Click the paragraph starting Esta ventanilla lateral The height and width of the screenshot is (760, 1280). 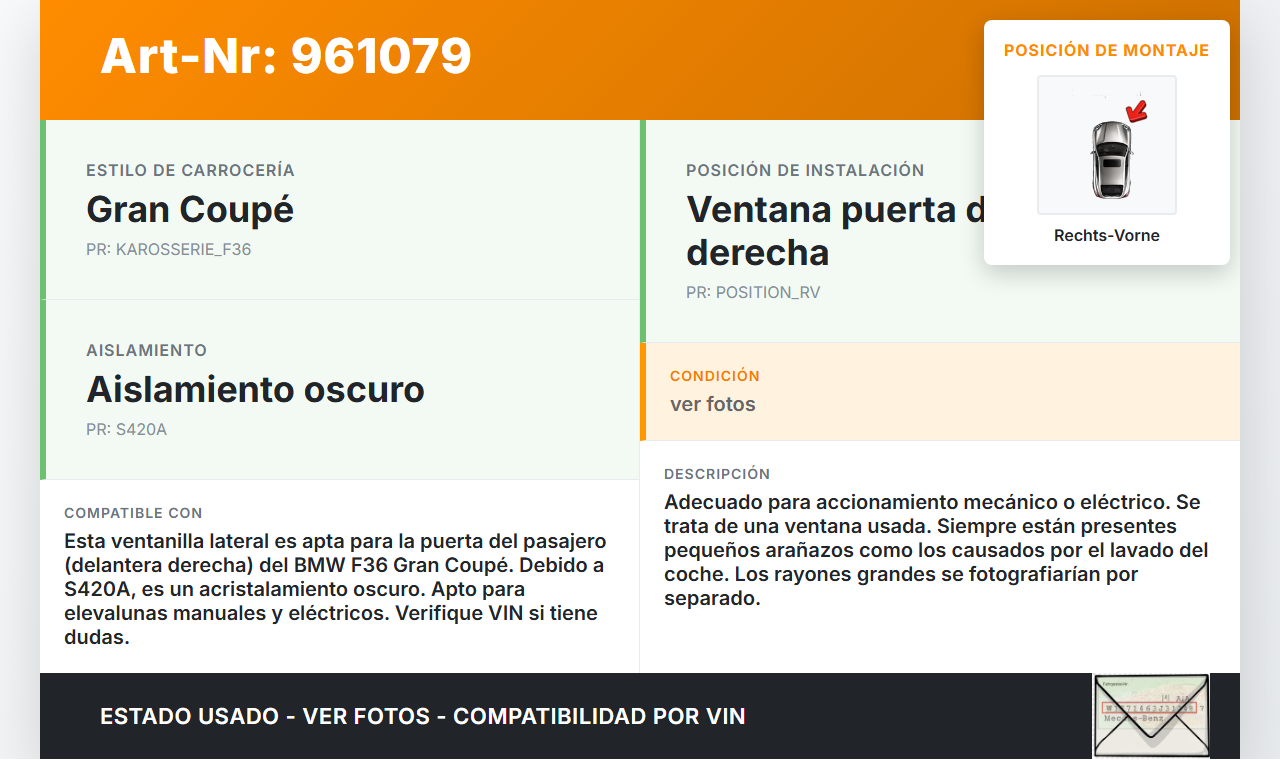point(335,589)
